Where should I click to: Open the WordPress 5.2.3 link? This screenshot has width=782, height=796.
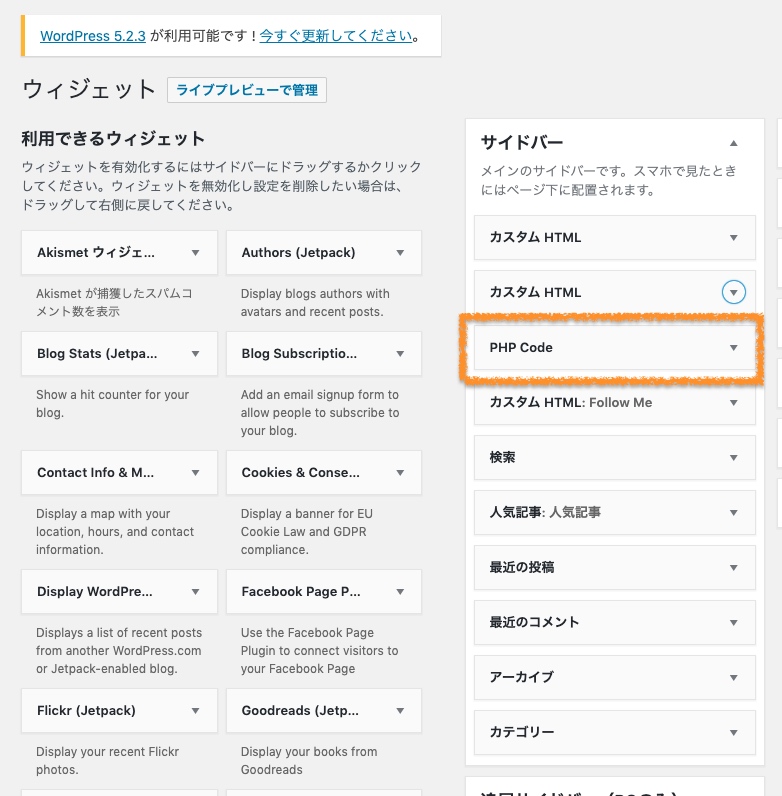93,36
